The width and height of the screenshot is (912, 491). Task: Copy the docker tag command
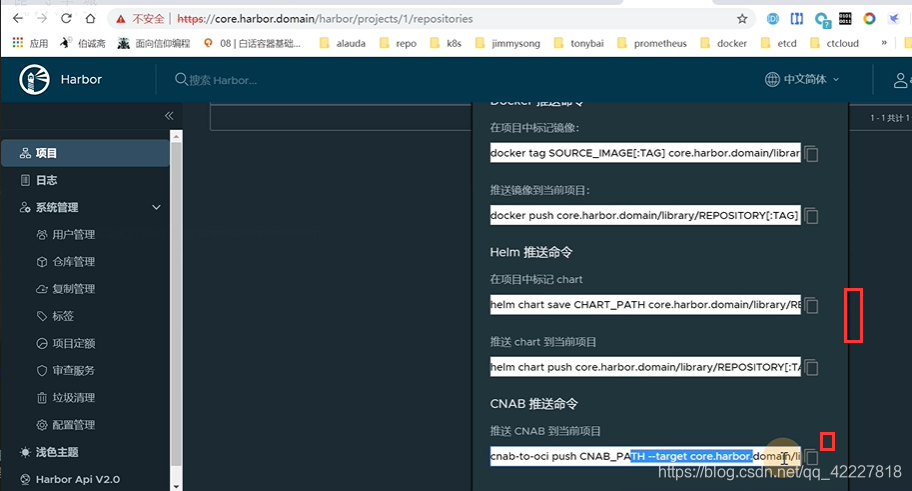(811, 154)
